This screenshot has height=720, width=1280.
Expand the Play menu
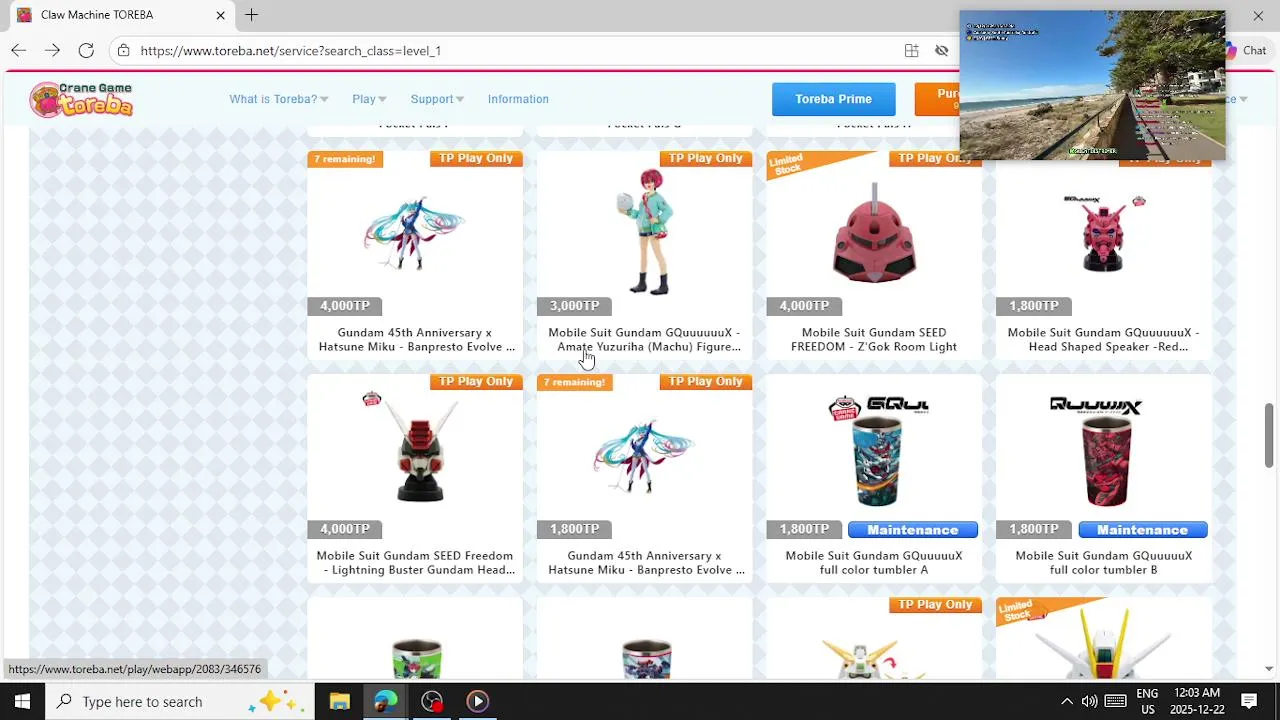click(x=369, y=99)
